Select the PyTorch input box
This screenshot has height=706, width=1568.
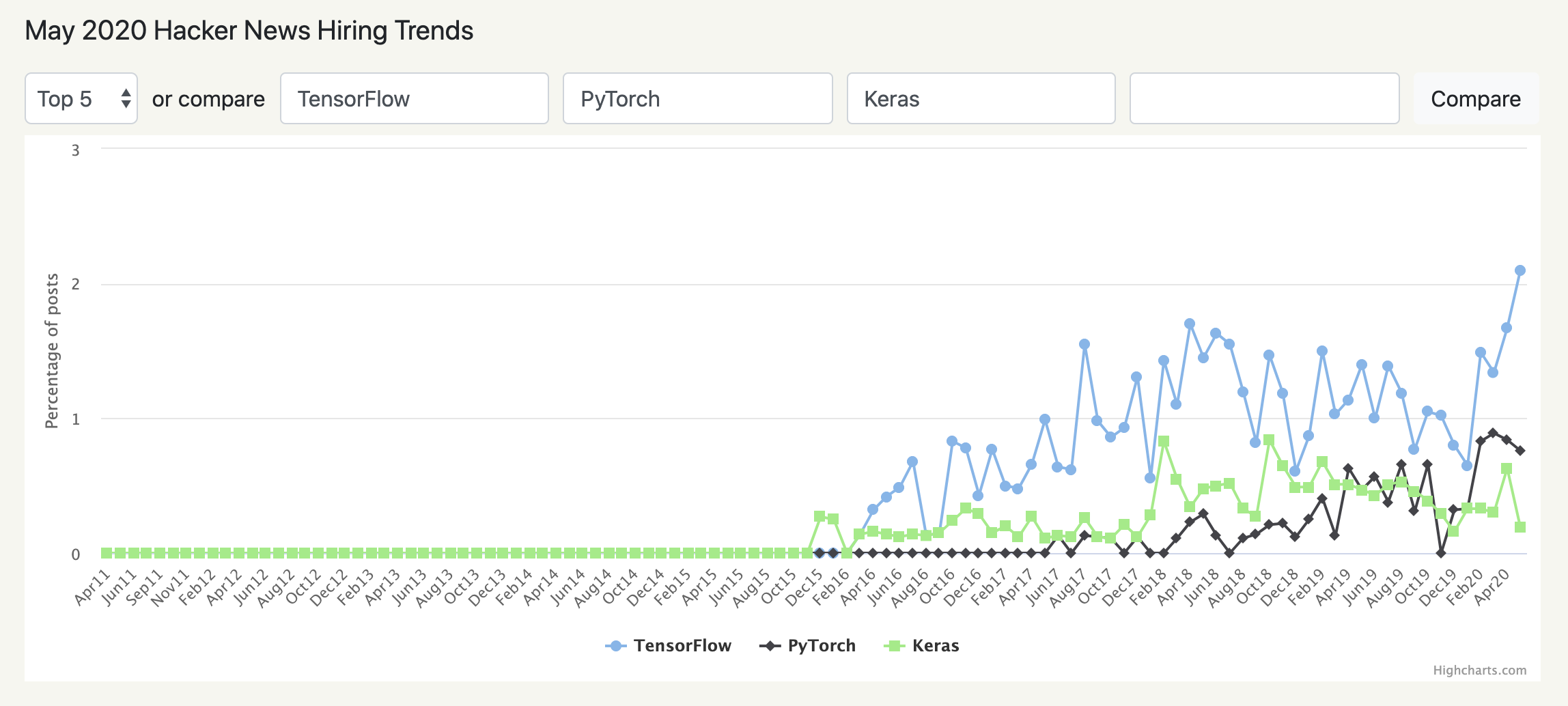(x=697, y=98)
